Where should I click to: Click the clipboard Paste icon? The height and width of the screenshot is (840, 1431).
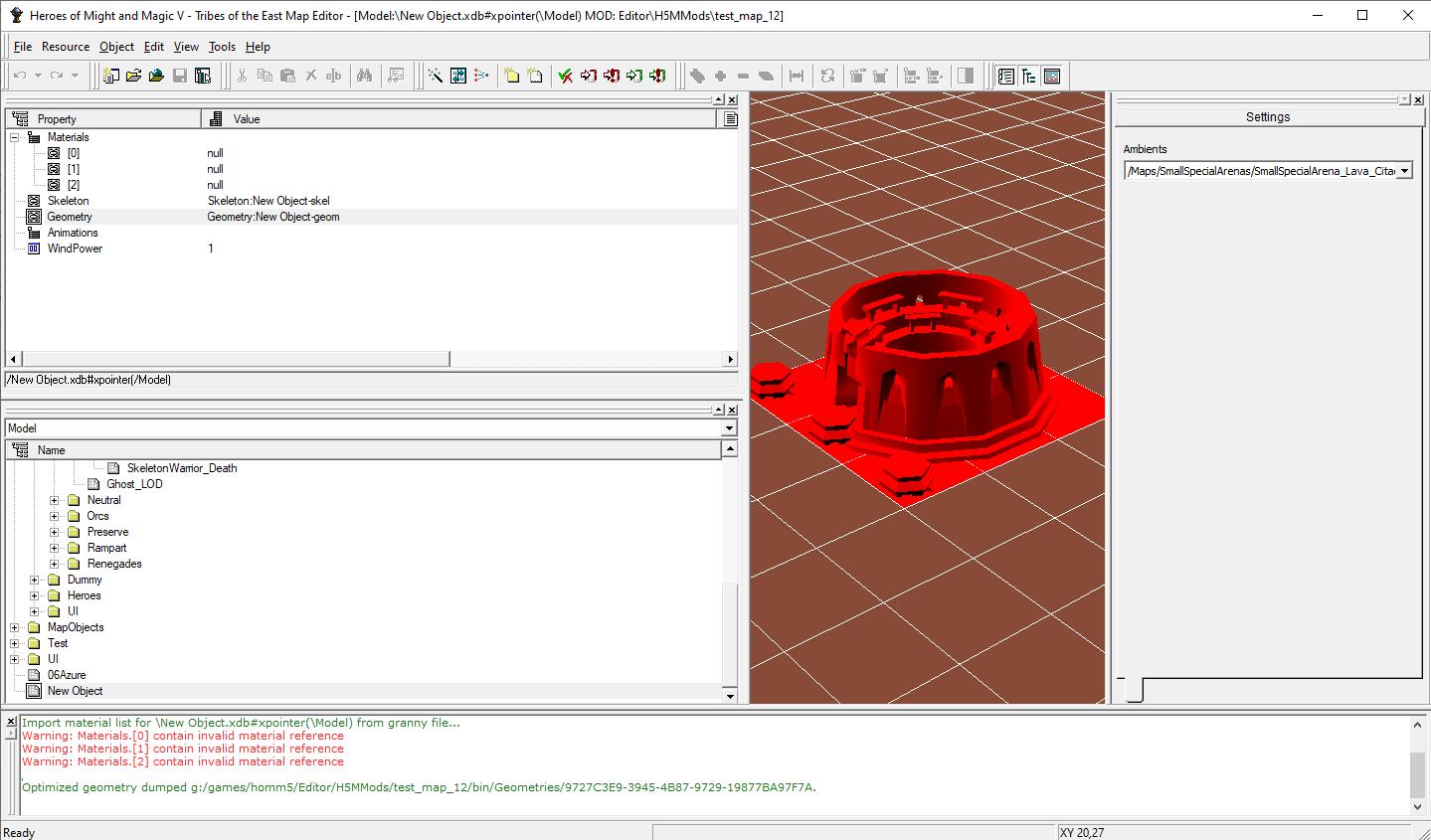(287, 76)
